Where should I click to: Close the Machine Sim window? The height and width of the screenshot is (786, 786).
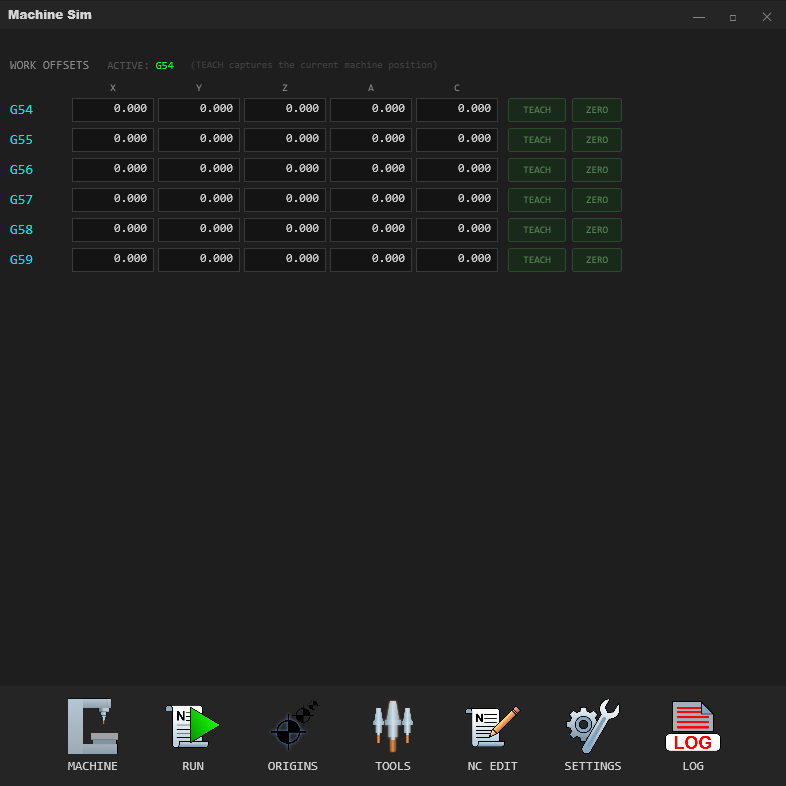[x=766, y=17]
